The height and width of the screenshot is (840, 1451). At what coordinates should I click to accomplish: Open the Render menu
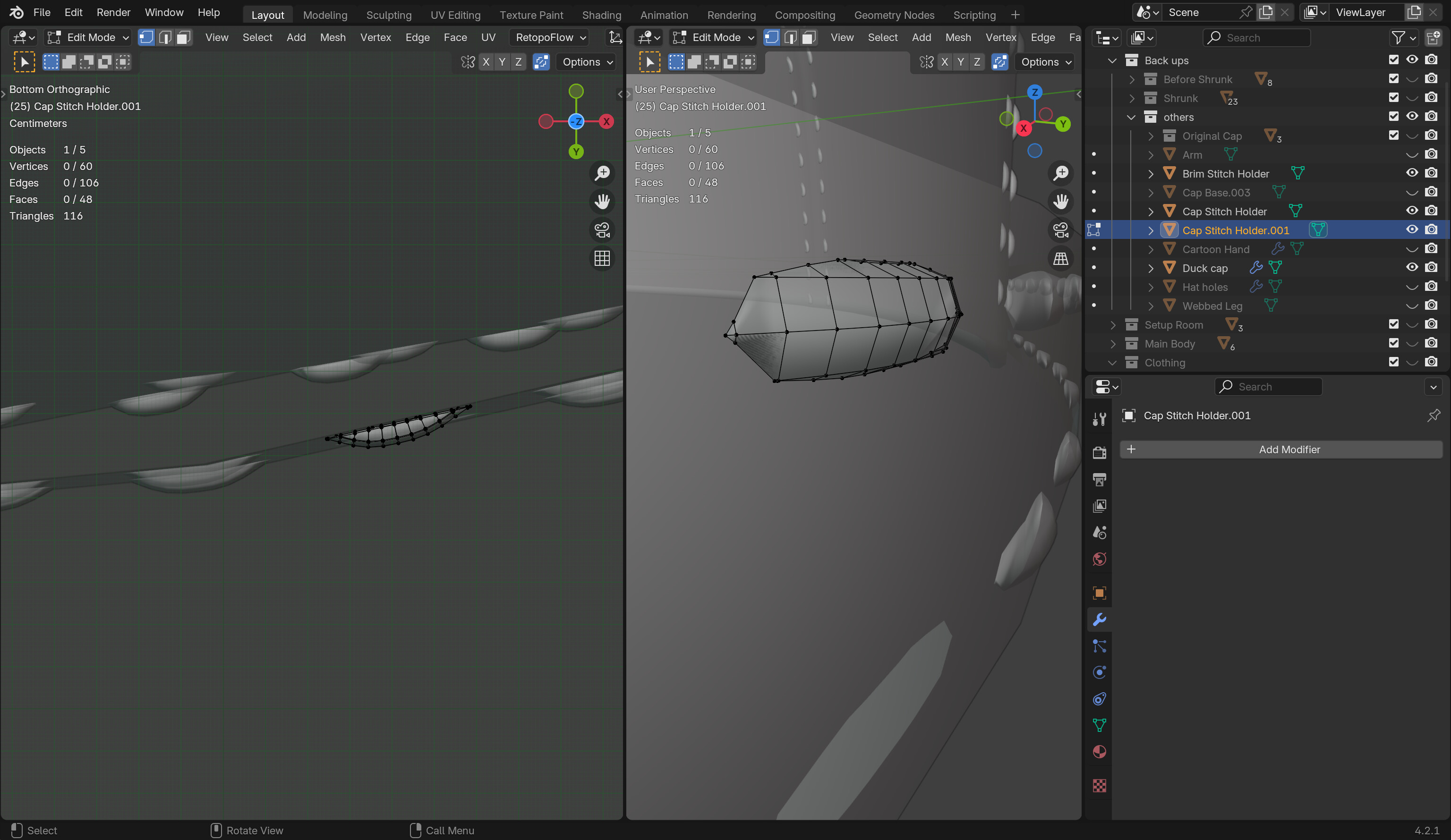[113, 12]
